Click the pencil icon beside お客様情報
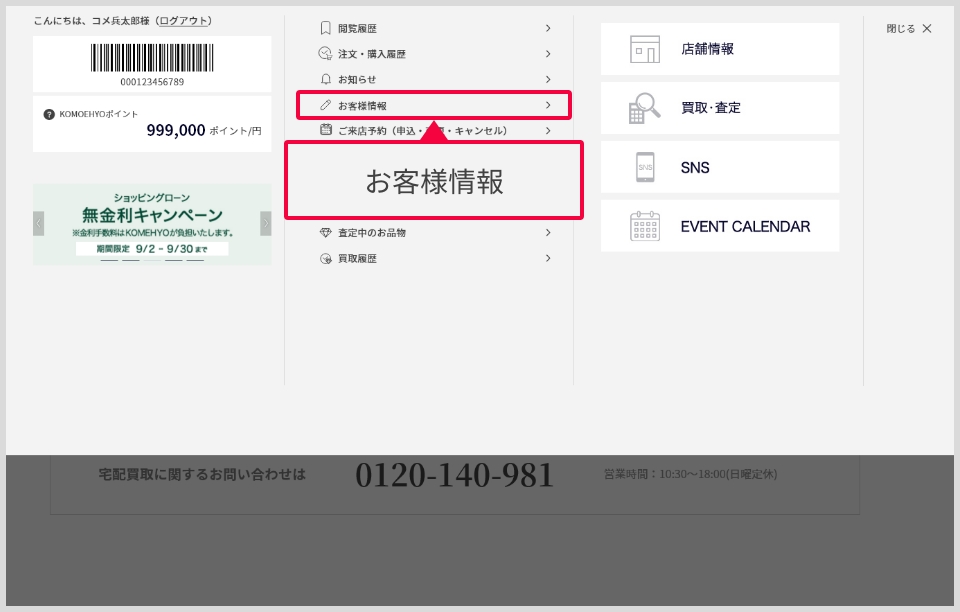The image size is (960, 612). 325,105
